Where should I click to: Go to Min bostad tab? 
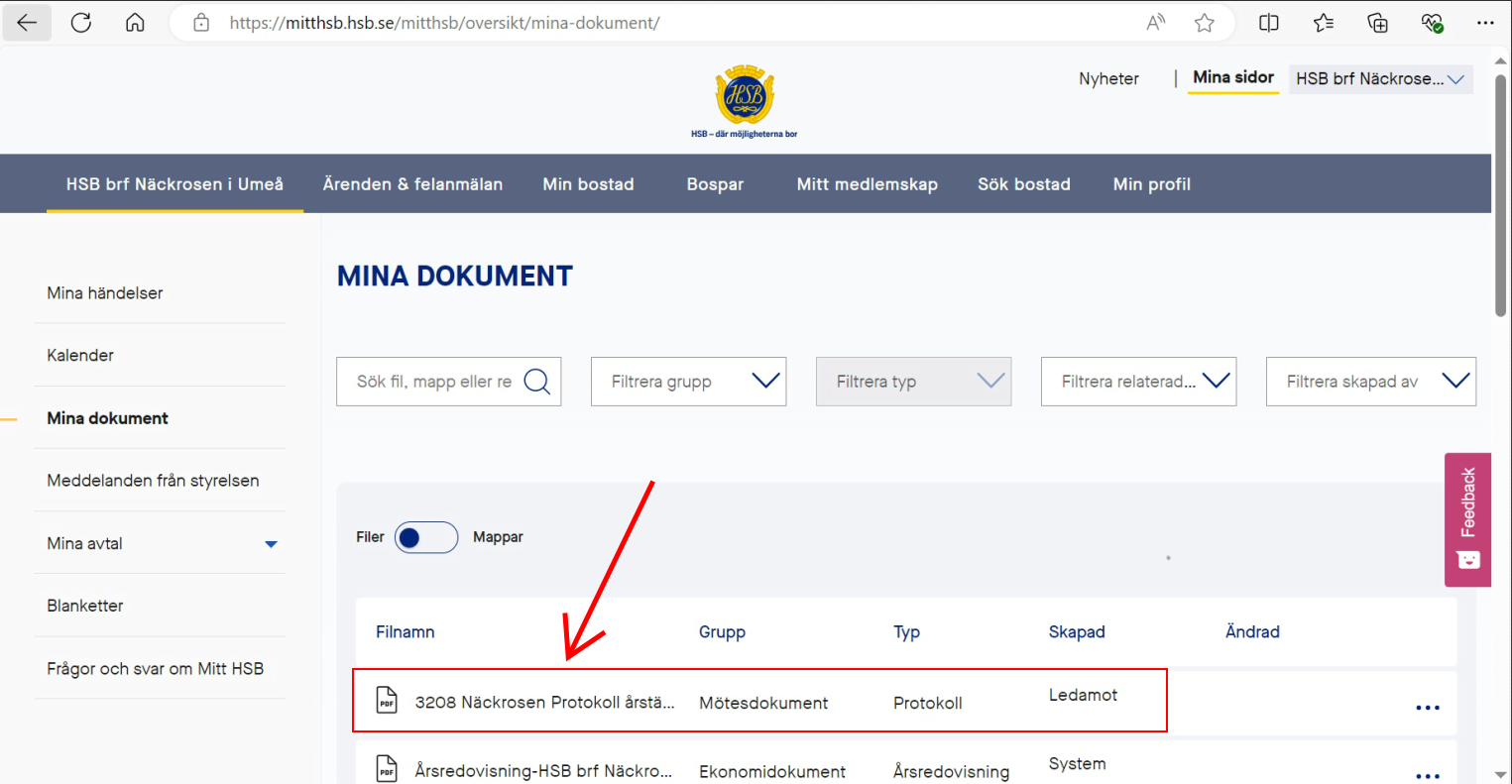[588, 184]
